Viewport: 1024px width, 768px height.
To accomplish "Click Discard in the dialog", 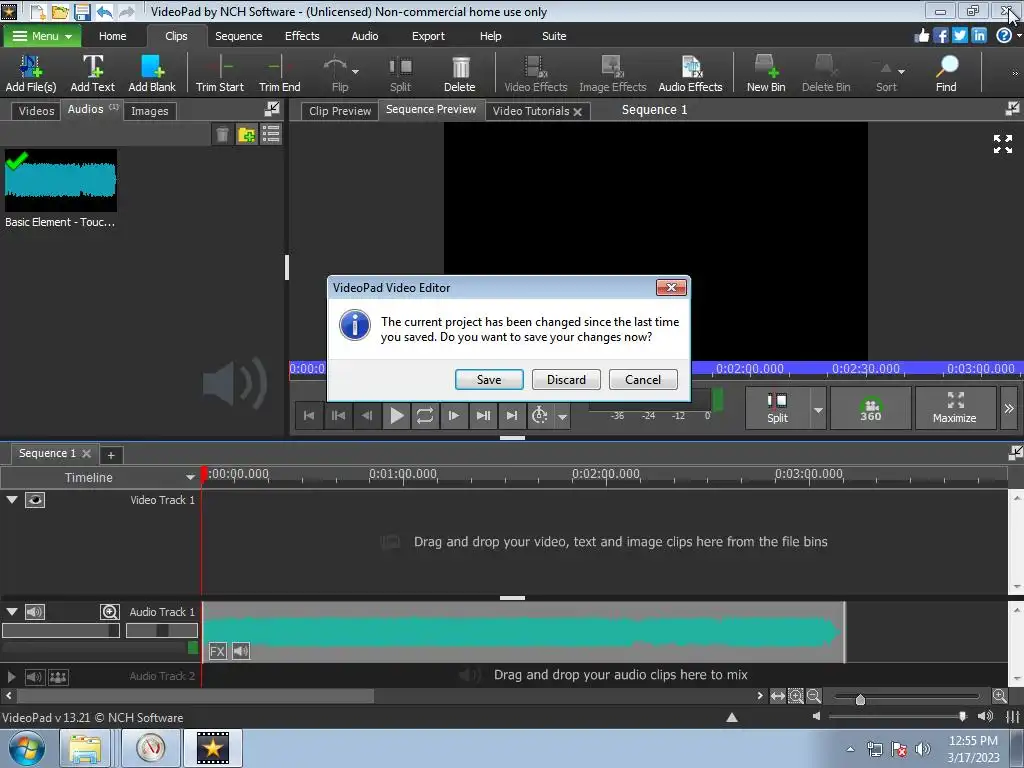I will [x=566, y=379].
